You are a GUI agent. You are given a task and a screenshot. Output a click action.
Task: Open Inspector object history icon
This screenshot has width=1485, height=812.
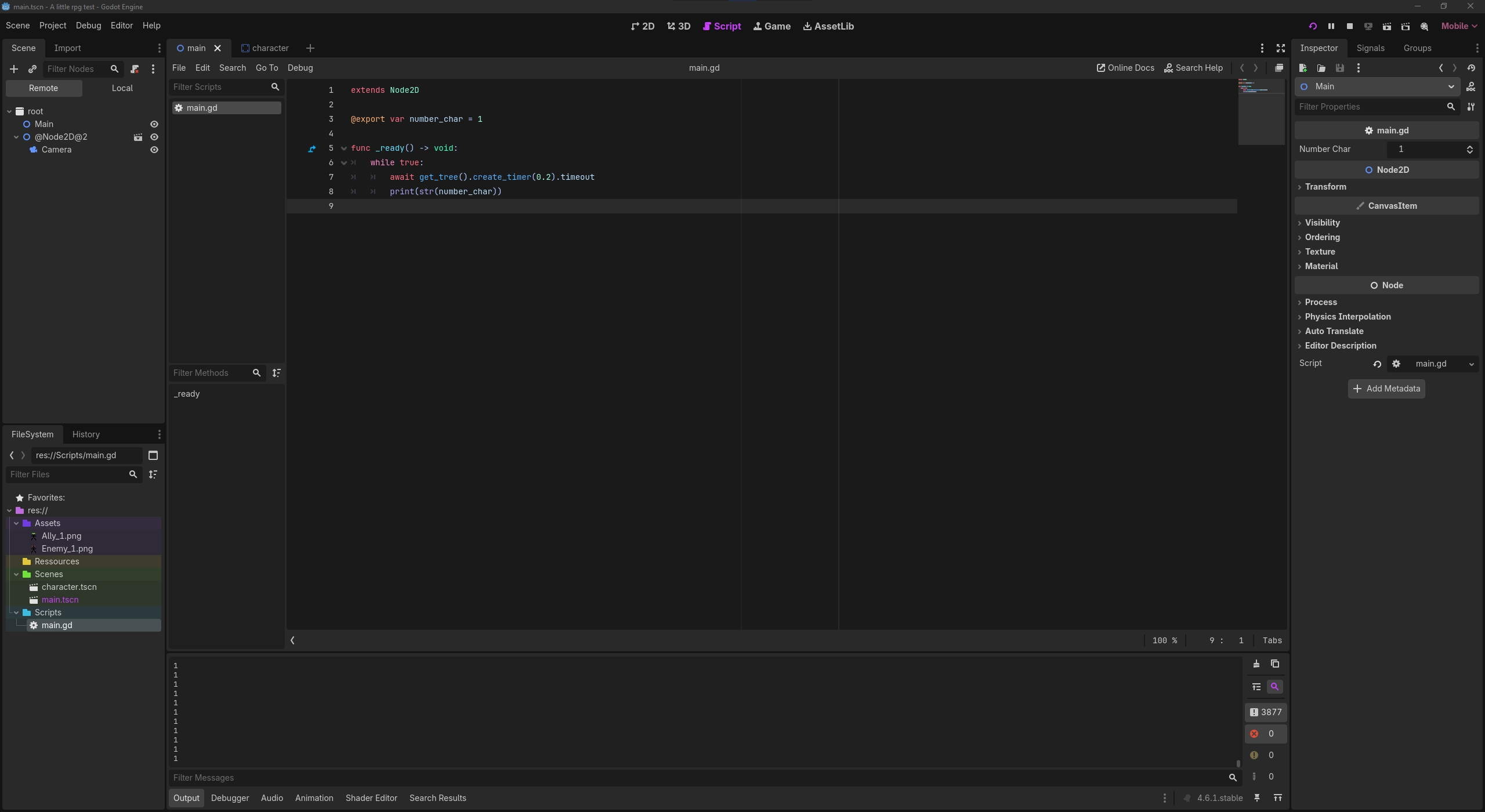point(1471,68)
